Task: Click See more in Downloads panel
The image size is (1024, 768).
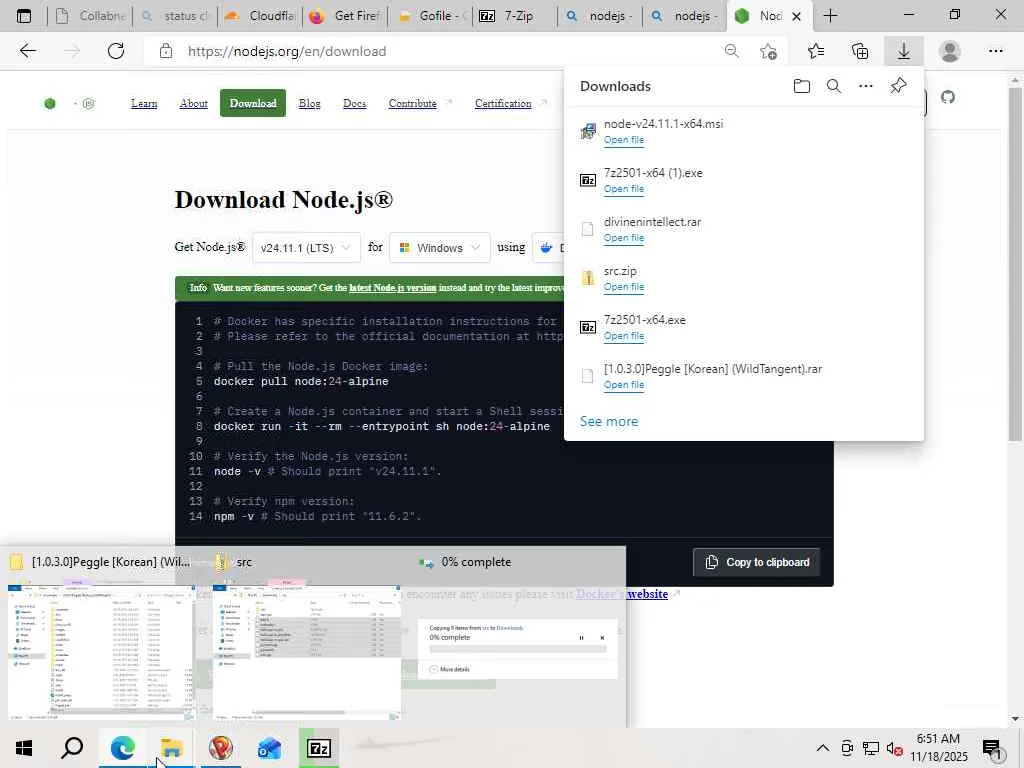Action: (x=609, y=421)
